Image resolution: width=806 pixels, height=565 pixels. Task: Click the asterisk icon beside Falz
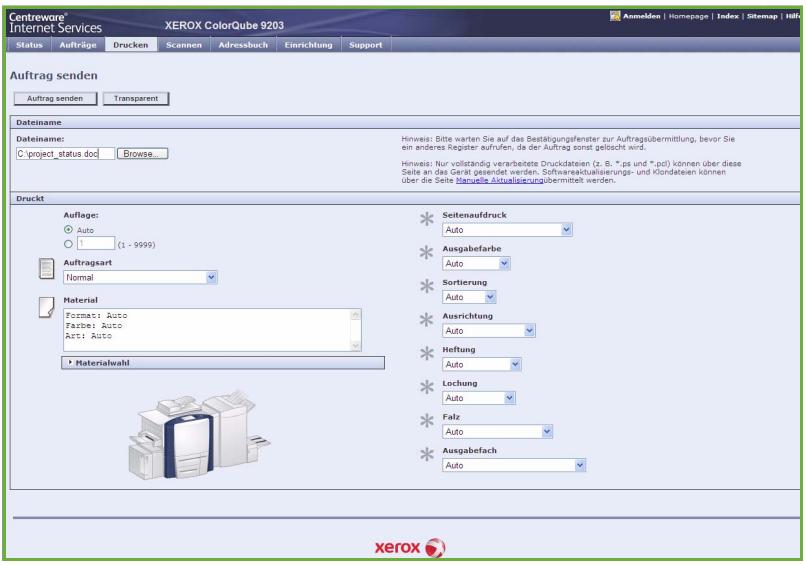pos(427,421)
